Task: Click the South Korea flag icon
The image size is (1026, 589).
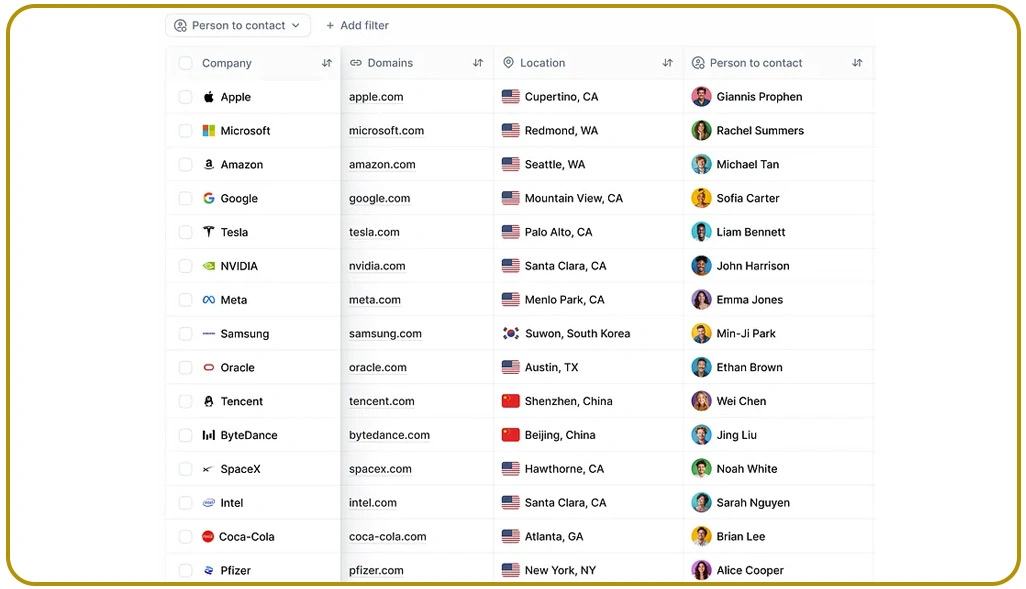Action: point(511,334)
